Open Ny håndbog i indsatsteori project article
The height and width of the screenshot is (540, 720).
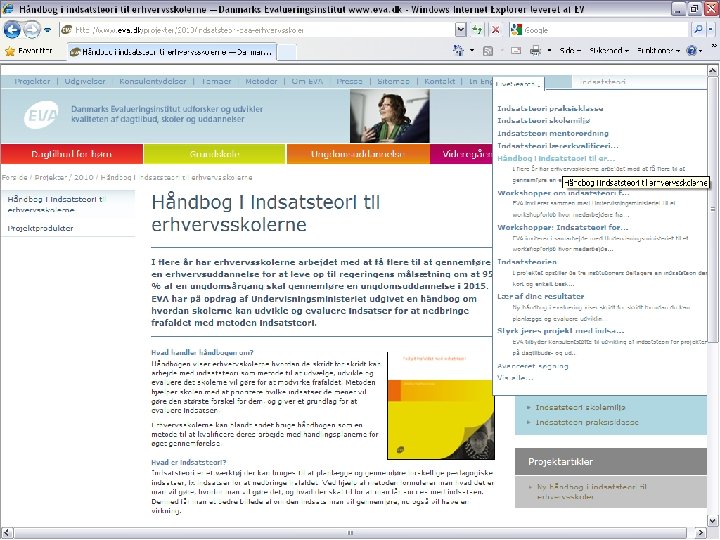[591, 492]
